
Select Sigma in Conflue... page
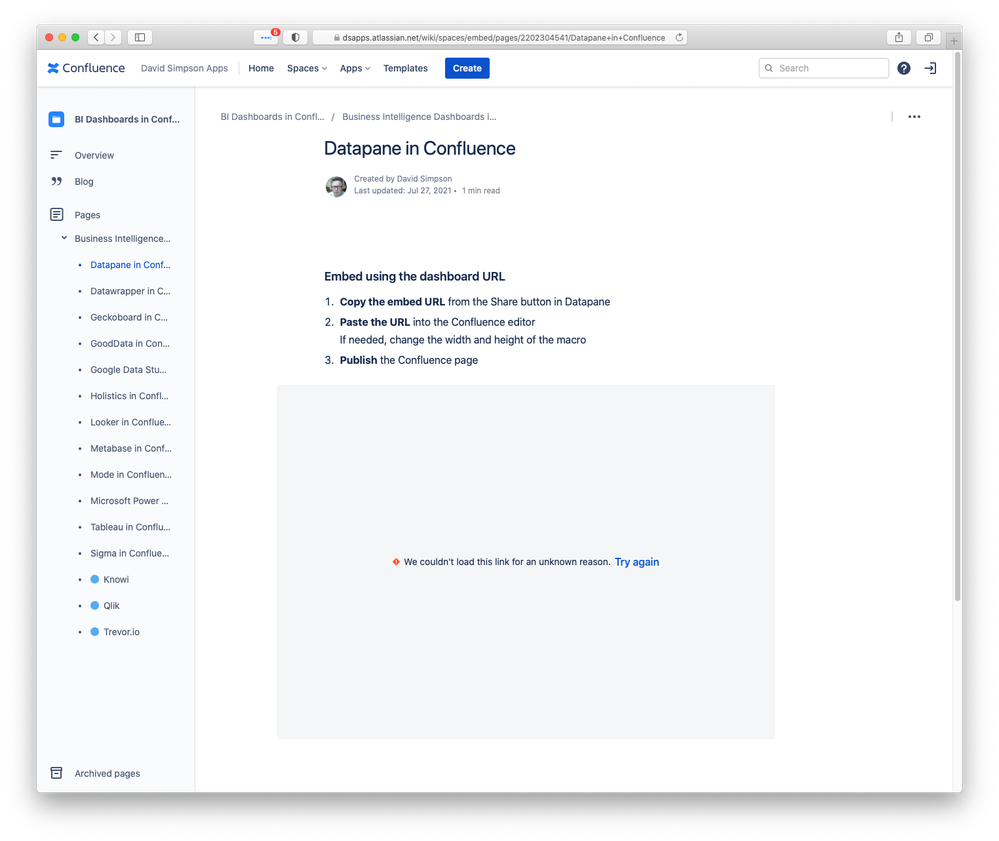pos(129,553)
